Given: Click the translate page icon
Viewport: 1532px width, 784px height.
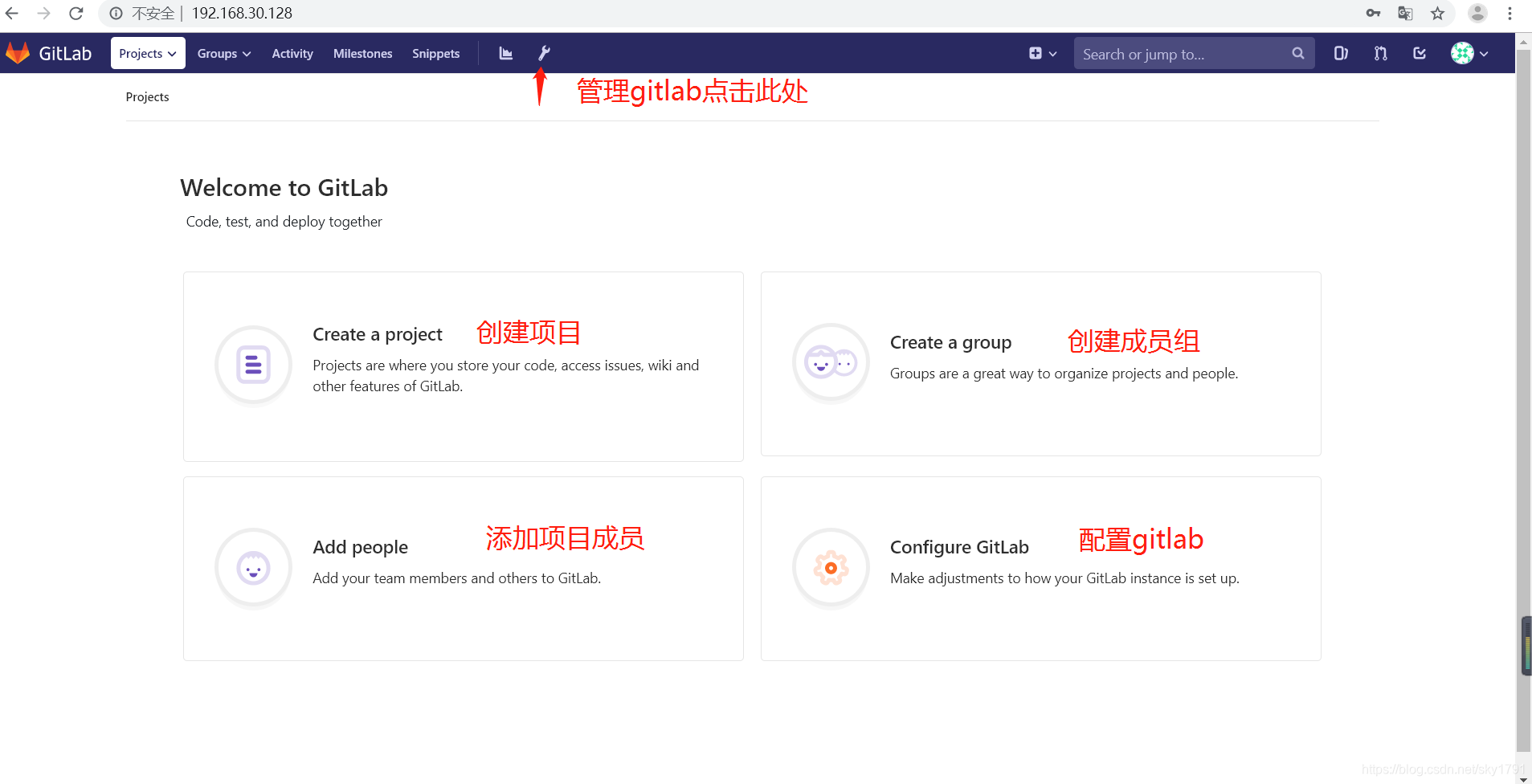Looking at the screenshot, I should 1405,13.
